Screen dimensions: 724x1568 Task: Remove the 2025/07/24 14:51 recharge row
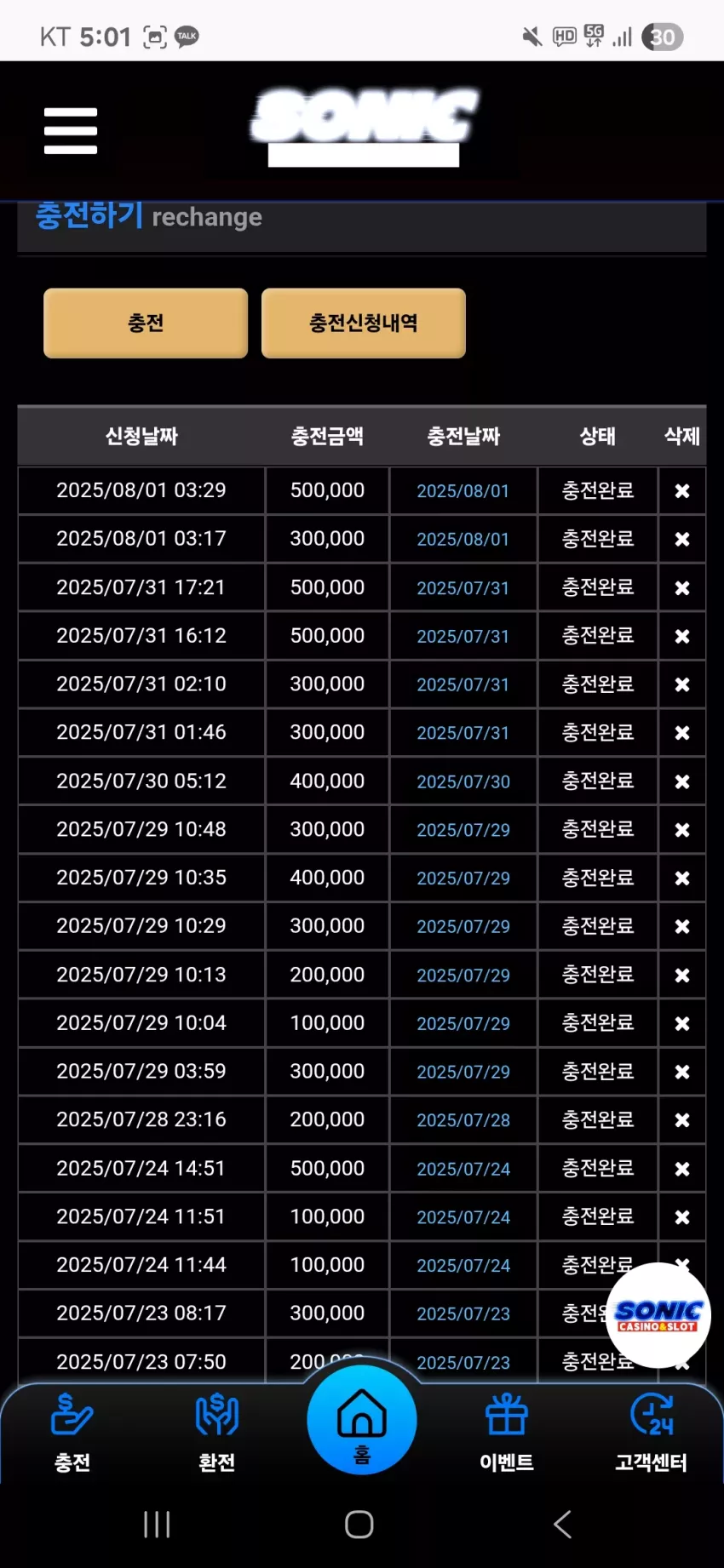coord(682,1169)
